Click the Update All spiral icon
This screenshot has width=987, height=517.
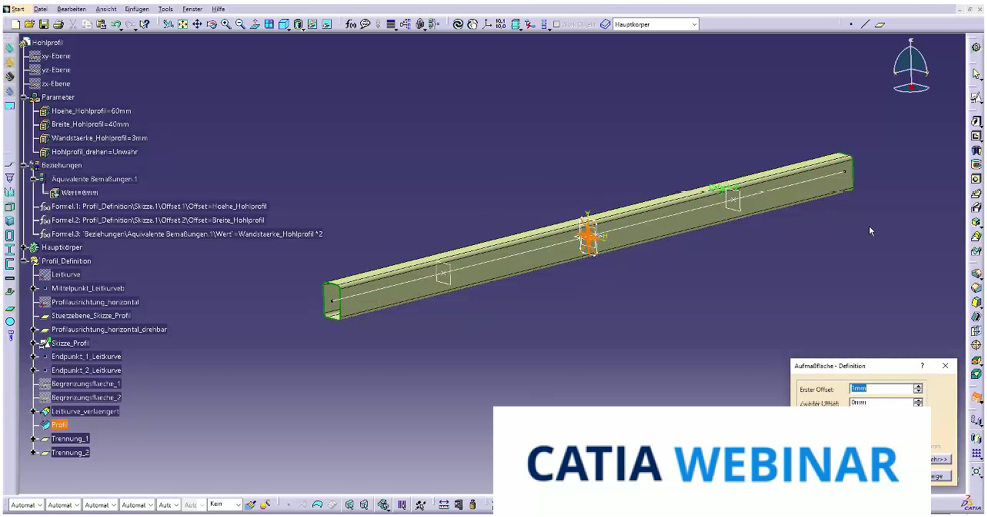tap(458, 25)
